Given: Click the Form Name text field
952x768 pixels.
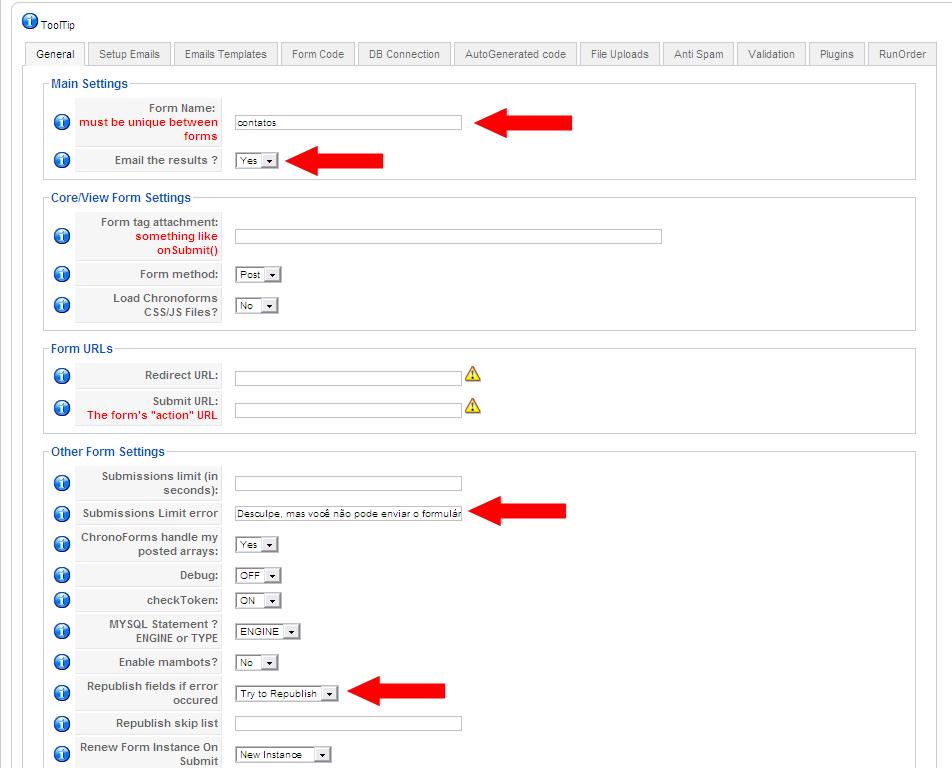Looking at the screenshot, I should [348, 122].
